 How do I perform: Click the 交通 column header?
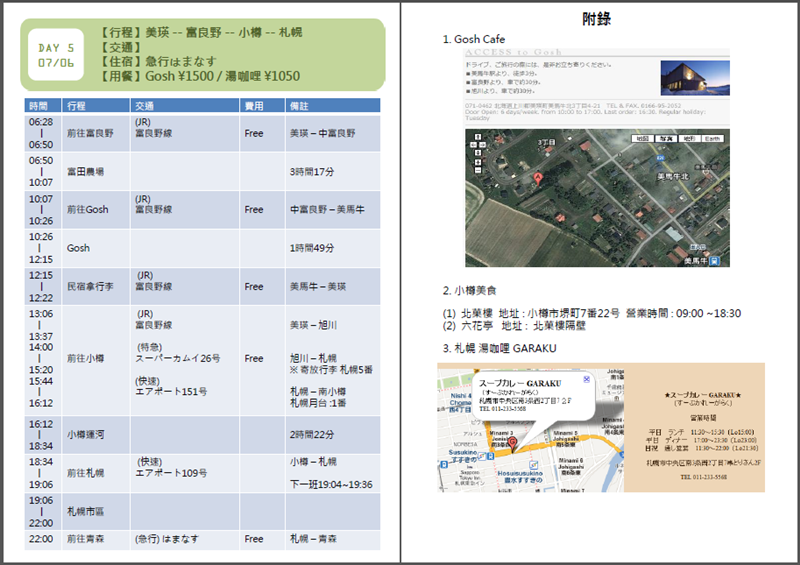[185, 106]
